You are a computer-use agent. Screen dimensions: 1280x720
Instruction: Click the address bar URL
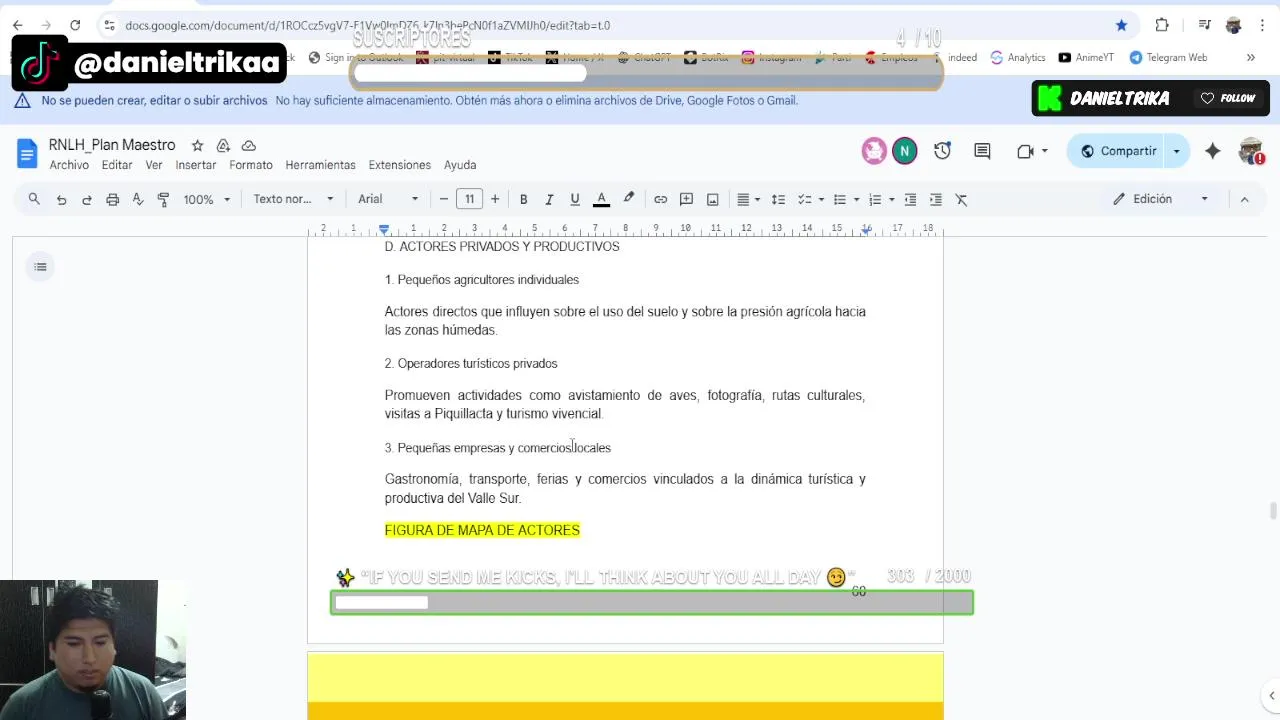[x=367, y=25]
